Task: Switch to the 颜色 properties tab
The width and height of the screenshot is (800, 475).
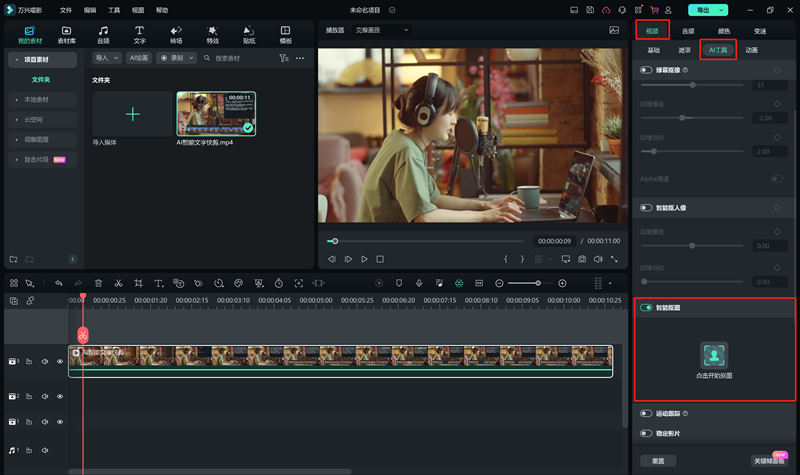Action: (x=724, y=31)
